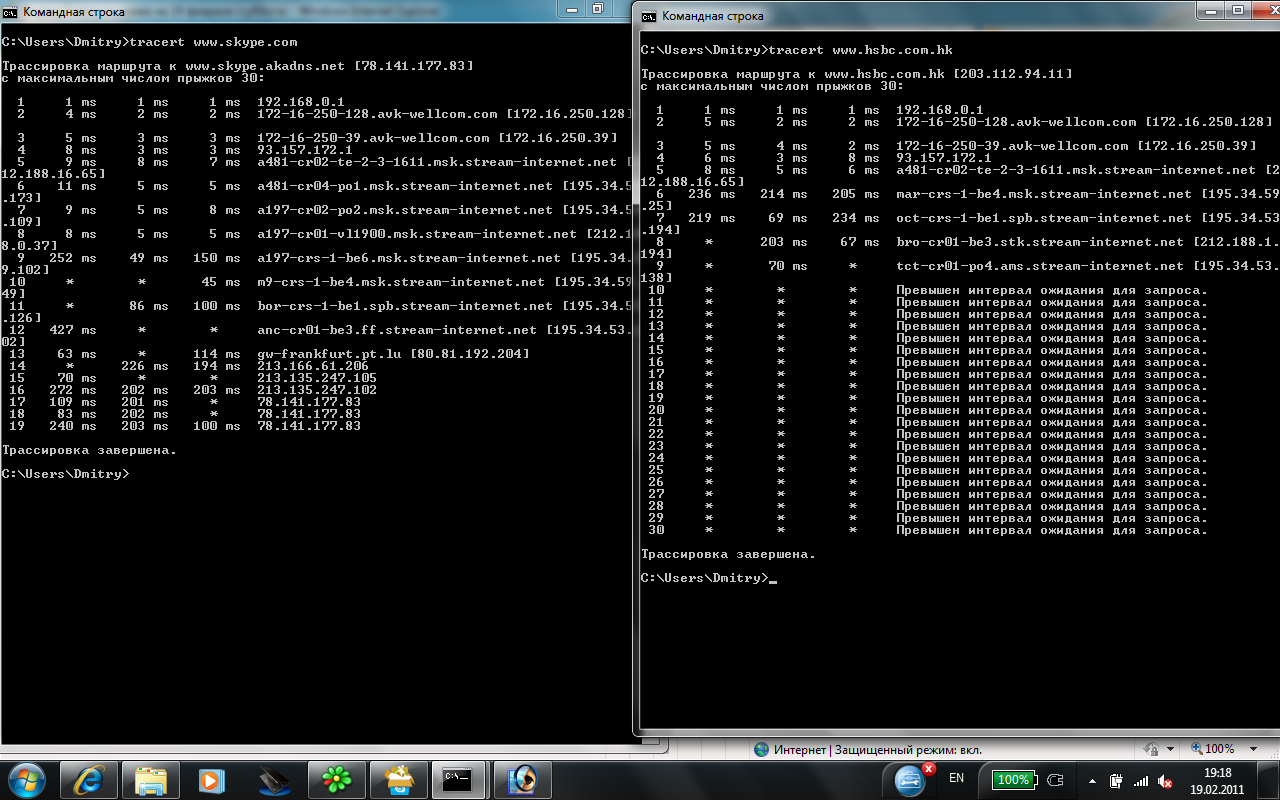
Task: Open the clock showing 19:18
Action: point(1216,780)
